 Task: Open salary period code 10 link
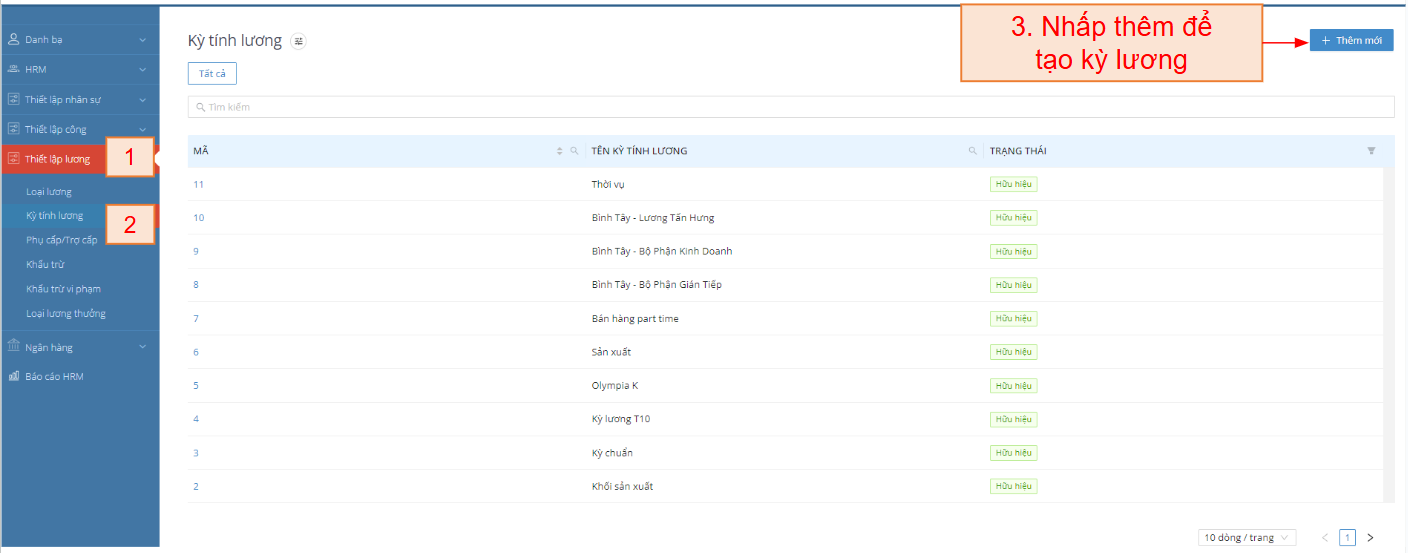tap(199, 218)
